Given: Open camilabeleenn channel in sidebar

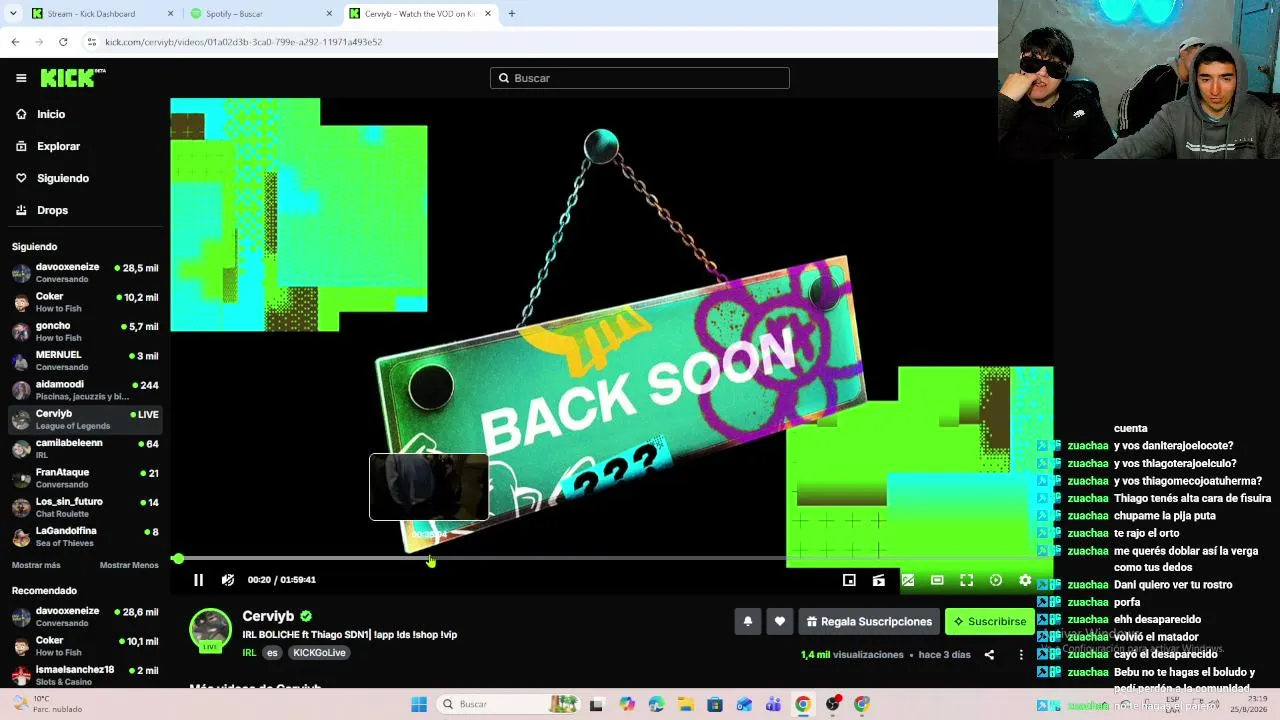Looking at the screenshot, I should click(x=85, y=449).
